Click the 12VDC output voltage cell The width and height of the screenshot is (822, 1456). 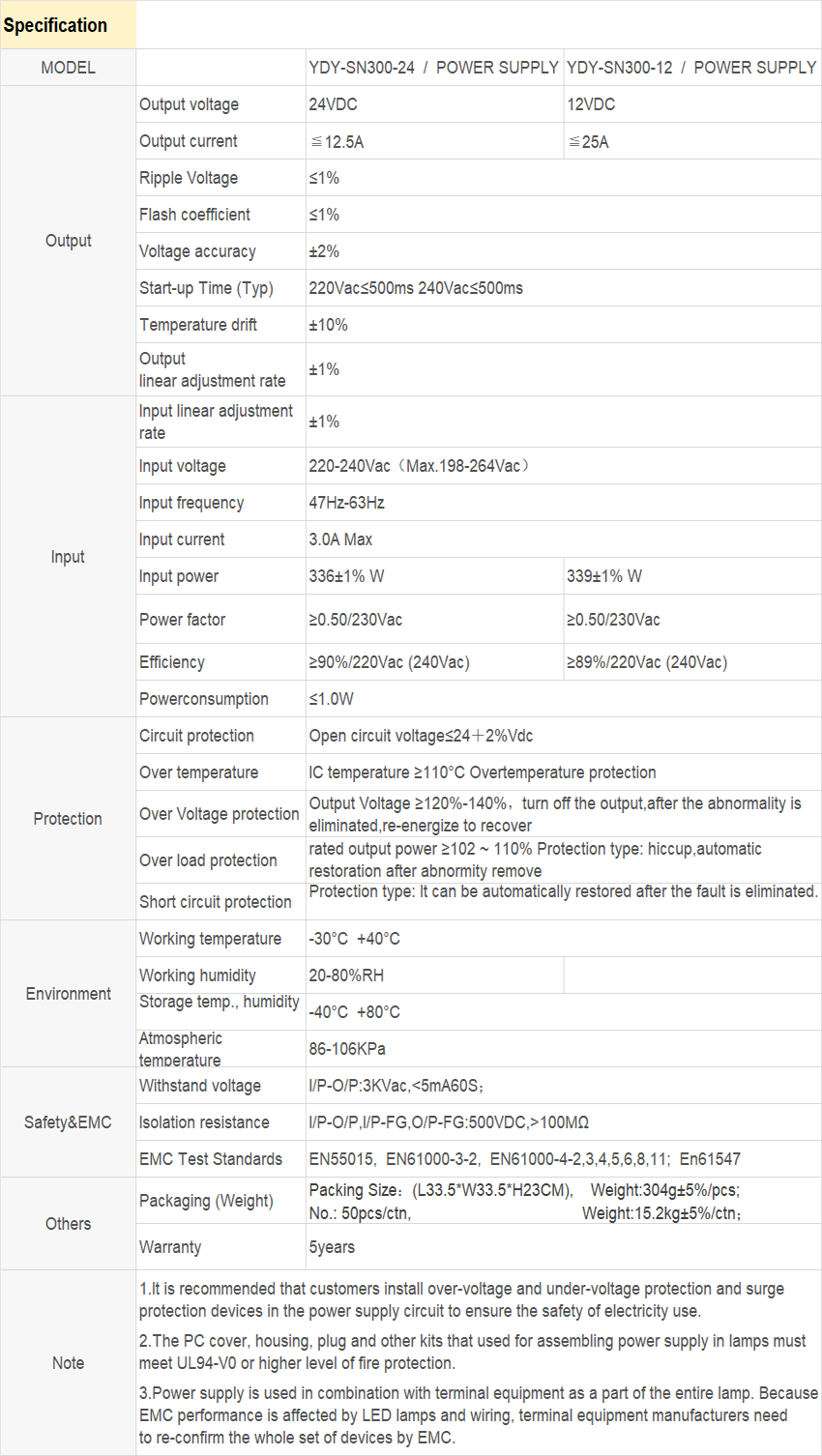(x=692, y=104)
